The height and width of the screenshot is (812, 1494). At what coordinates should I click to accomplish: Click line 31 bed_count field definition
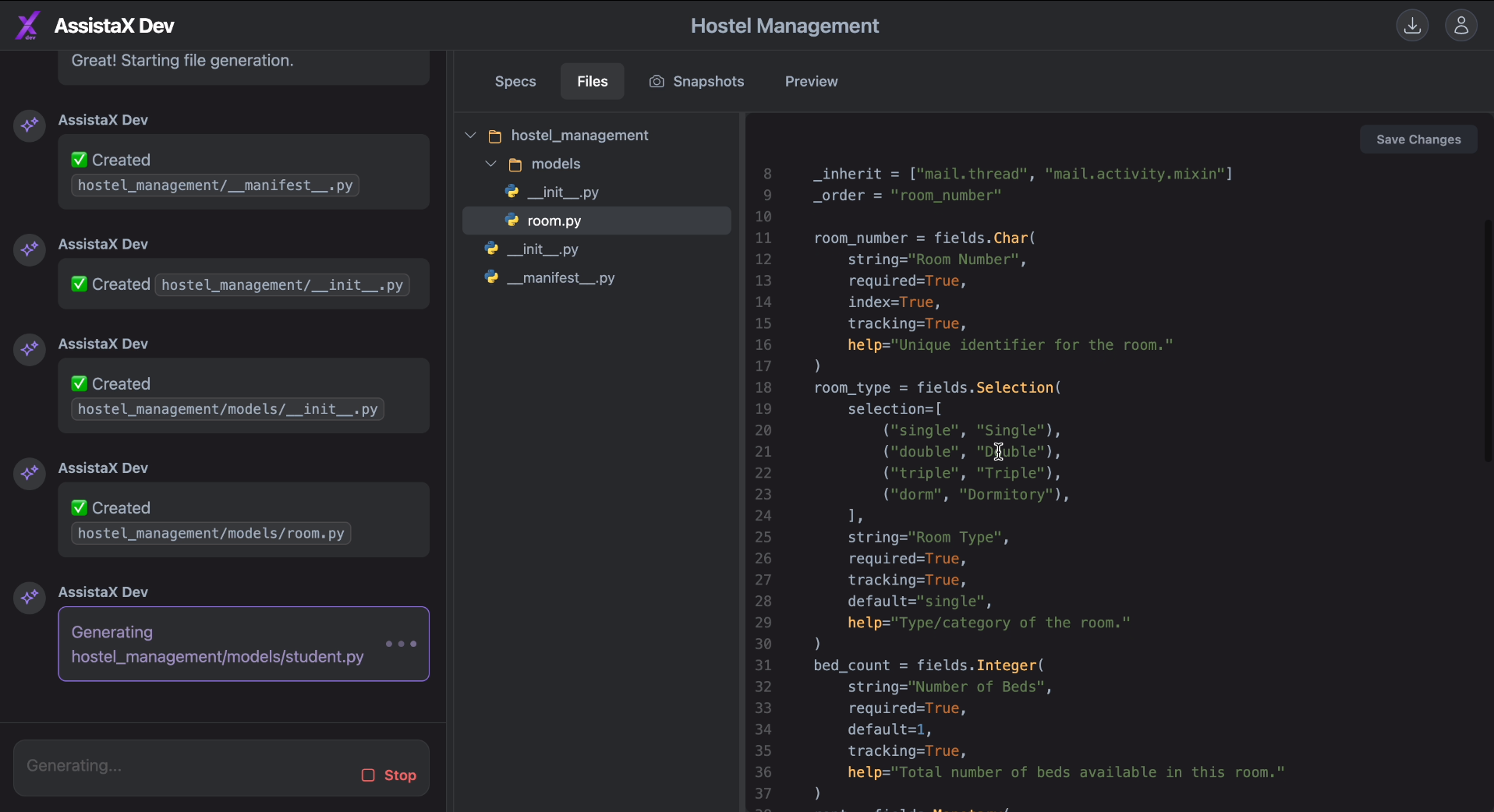click(x=928, y=665)
